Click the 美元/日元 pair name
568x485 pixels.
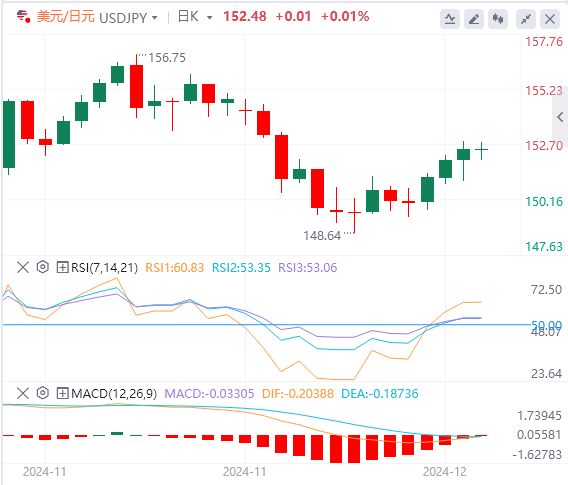66,17
